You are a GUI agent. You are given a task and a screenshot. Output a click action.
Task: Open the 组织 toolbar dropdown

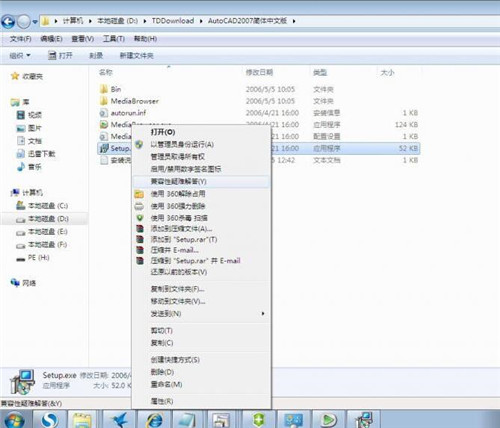[x=20, y=55]
